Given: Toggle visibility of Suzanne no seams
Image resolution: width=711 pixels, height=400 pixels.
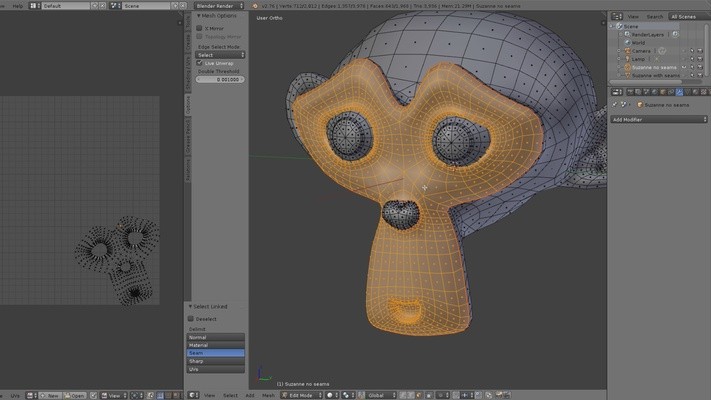Looking at the screenshot, I should (684, 67).
